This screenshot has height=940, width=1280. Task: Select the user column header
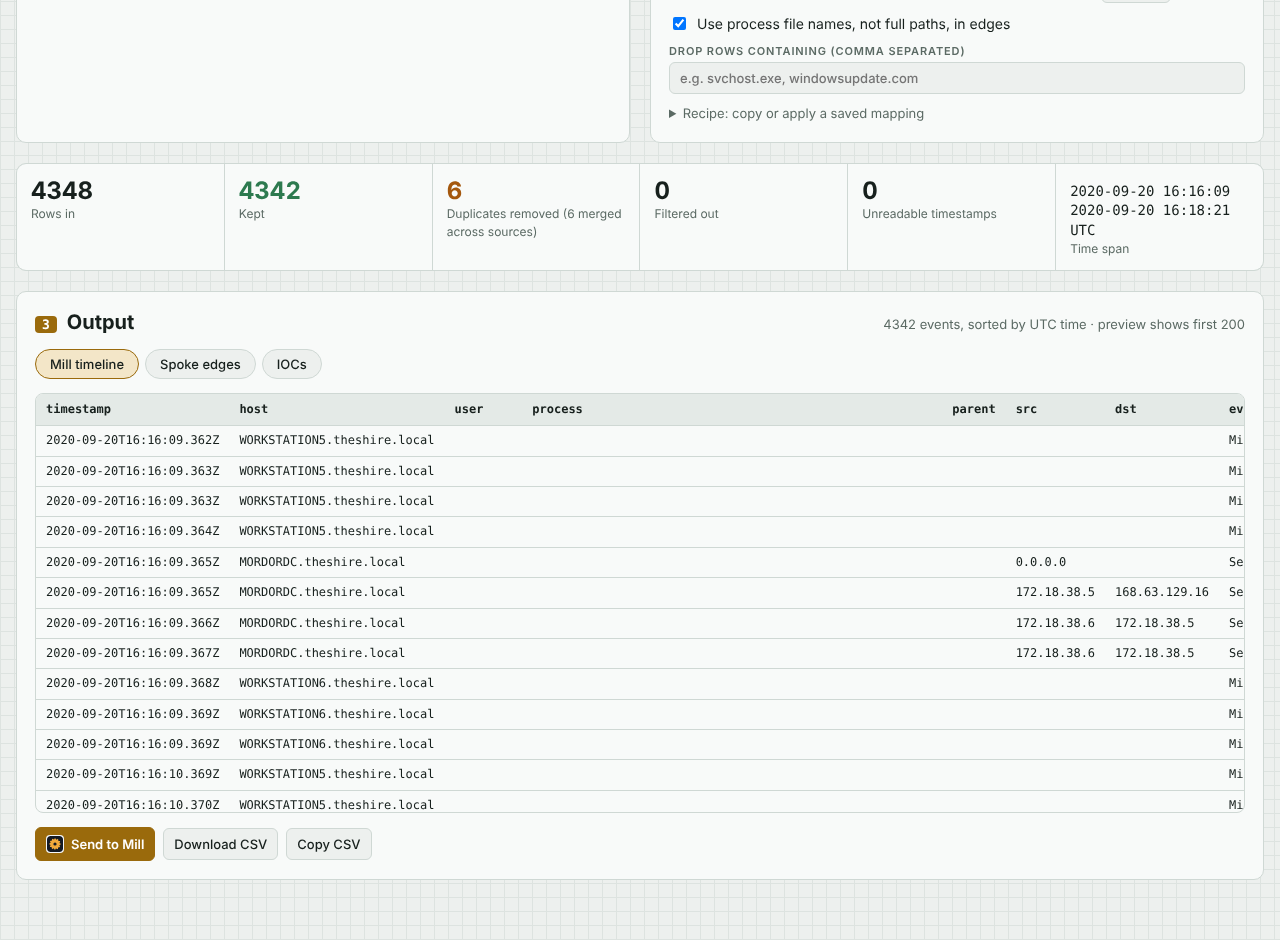click(469, 409)
